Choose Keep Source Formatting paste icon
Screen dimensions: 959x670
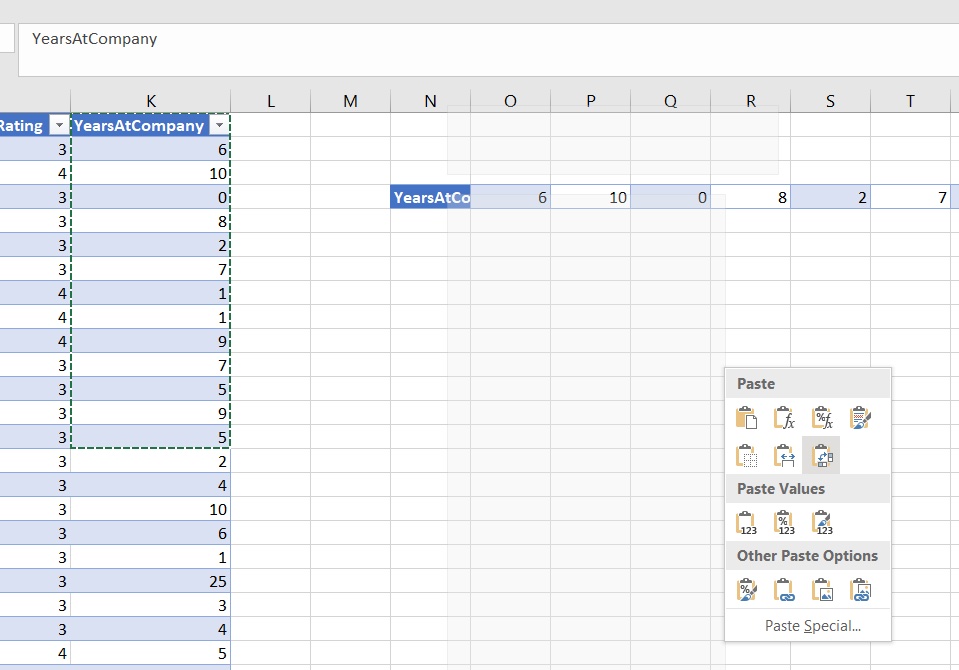(860, 418)
